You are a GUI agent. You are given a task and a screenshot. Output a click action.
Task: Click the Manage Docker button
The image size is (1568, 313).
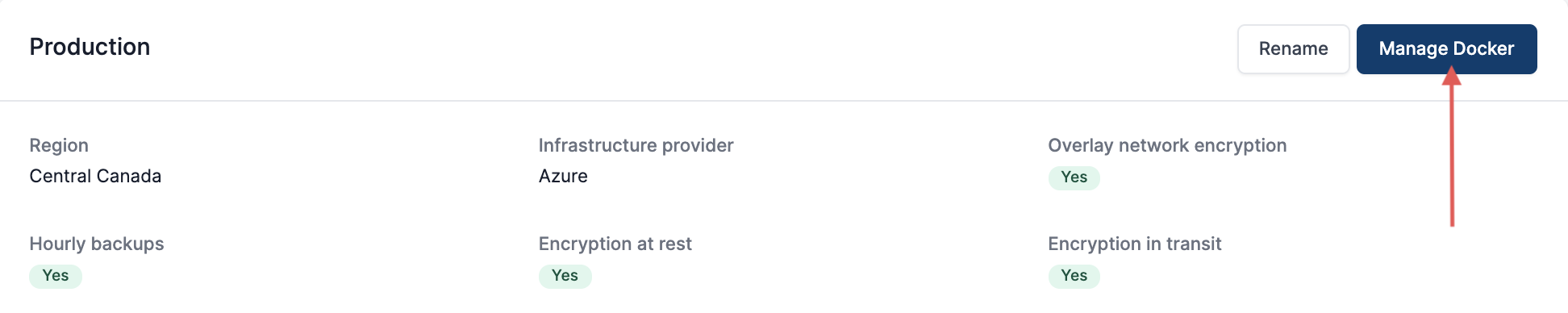tap(1446, 49)
